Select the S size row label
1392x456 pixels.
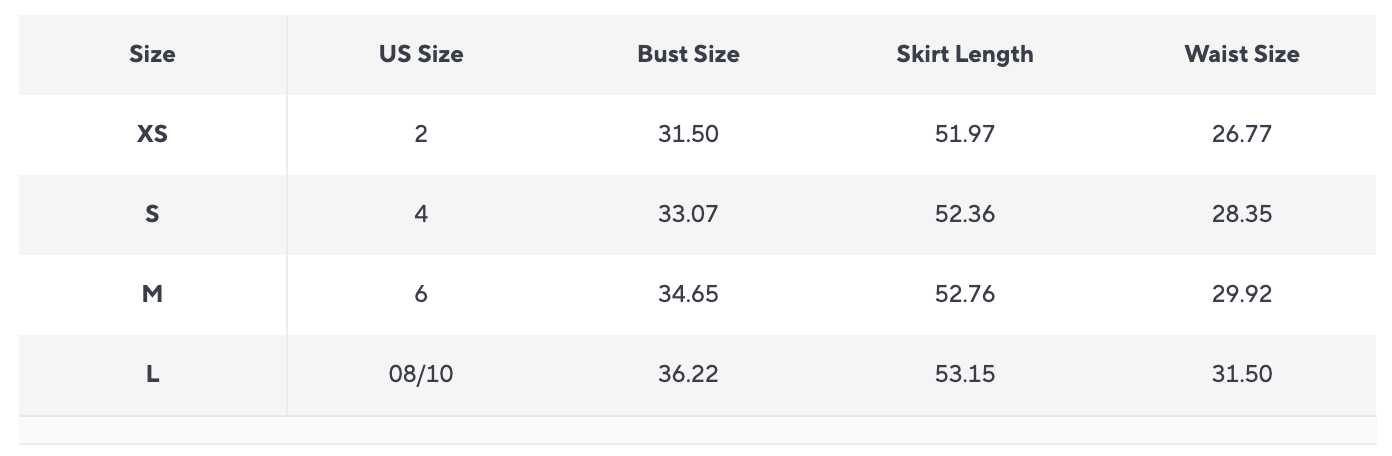[152, 214]
